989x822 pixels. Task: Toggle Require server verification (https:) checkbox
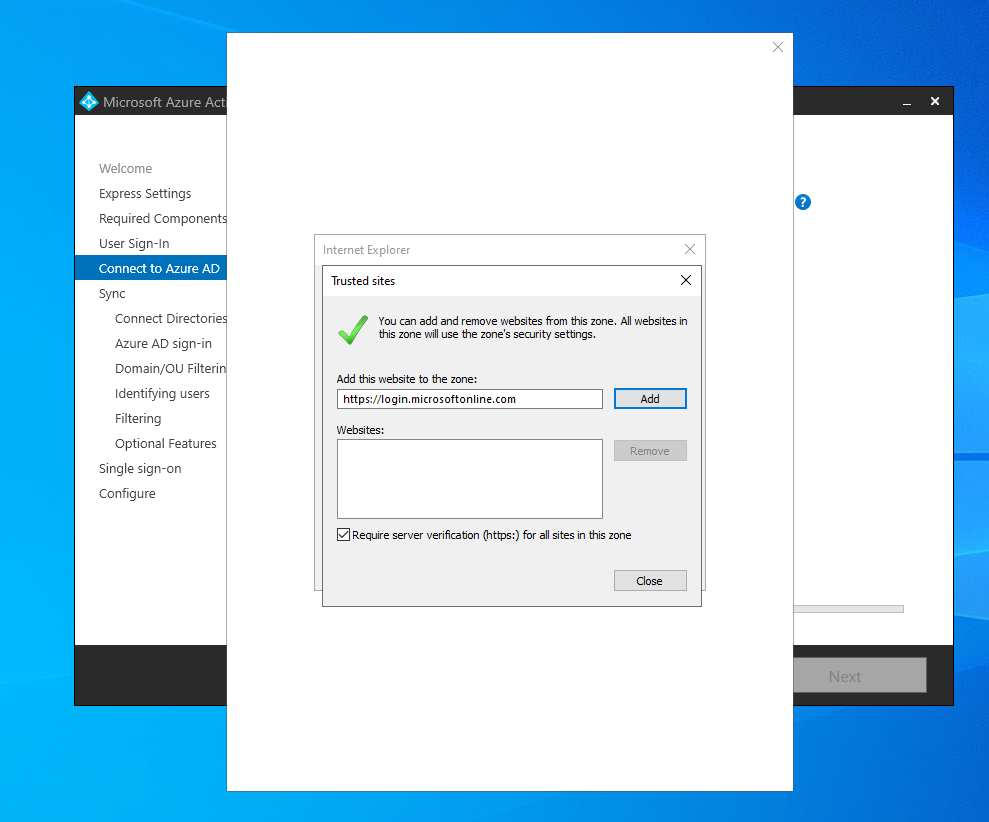click(343, 535)
